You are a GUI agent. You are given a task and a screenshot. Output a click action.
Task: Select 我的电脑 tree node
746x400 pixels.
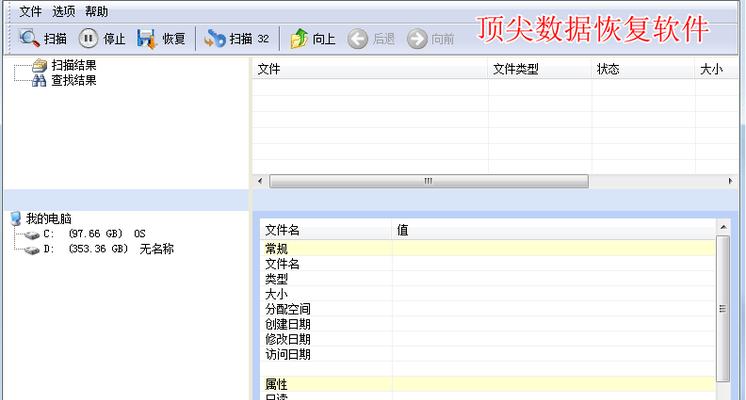point(49,219)
